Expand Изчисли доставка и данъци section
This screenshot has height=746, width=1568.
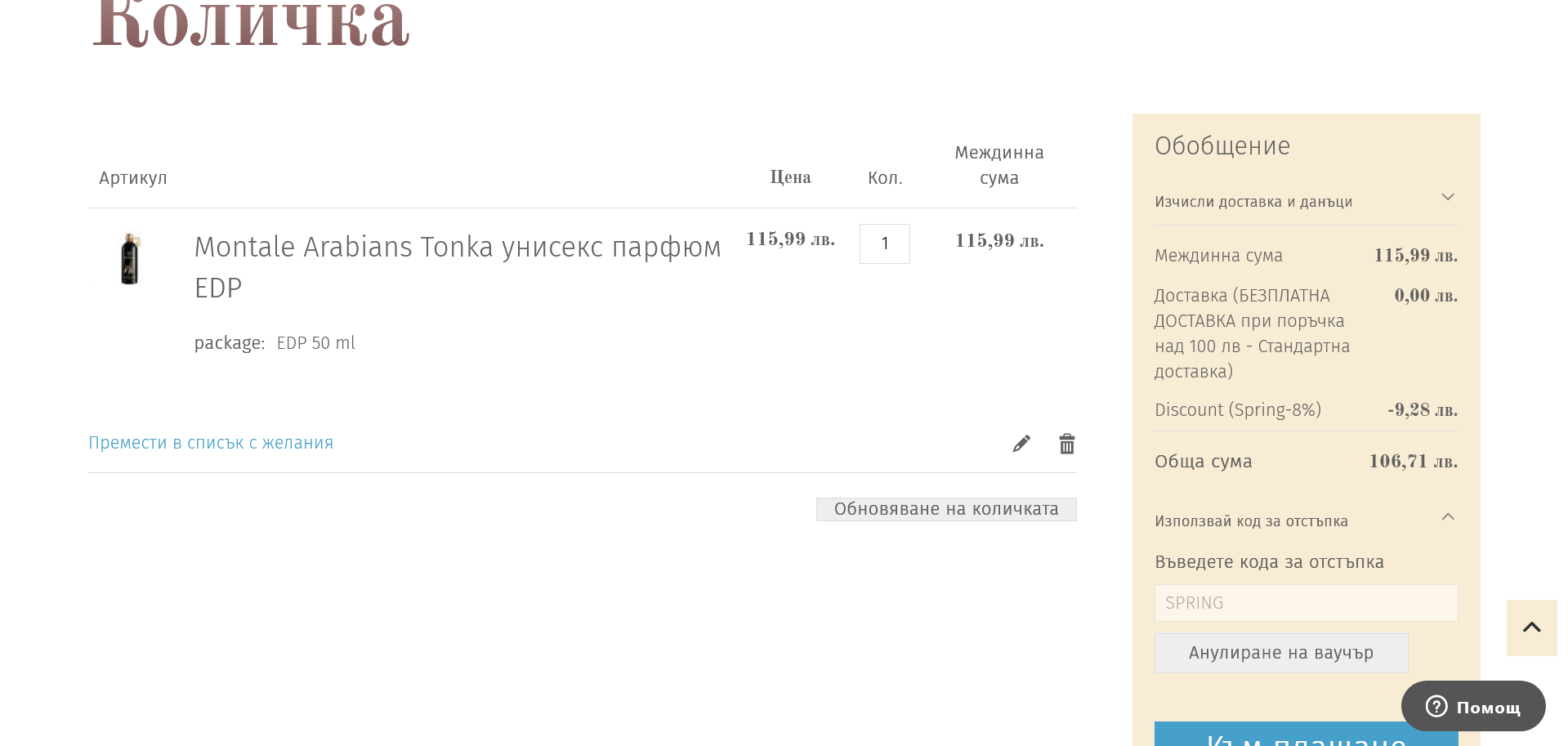pos(1306,201)
